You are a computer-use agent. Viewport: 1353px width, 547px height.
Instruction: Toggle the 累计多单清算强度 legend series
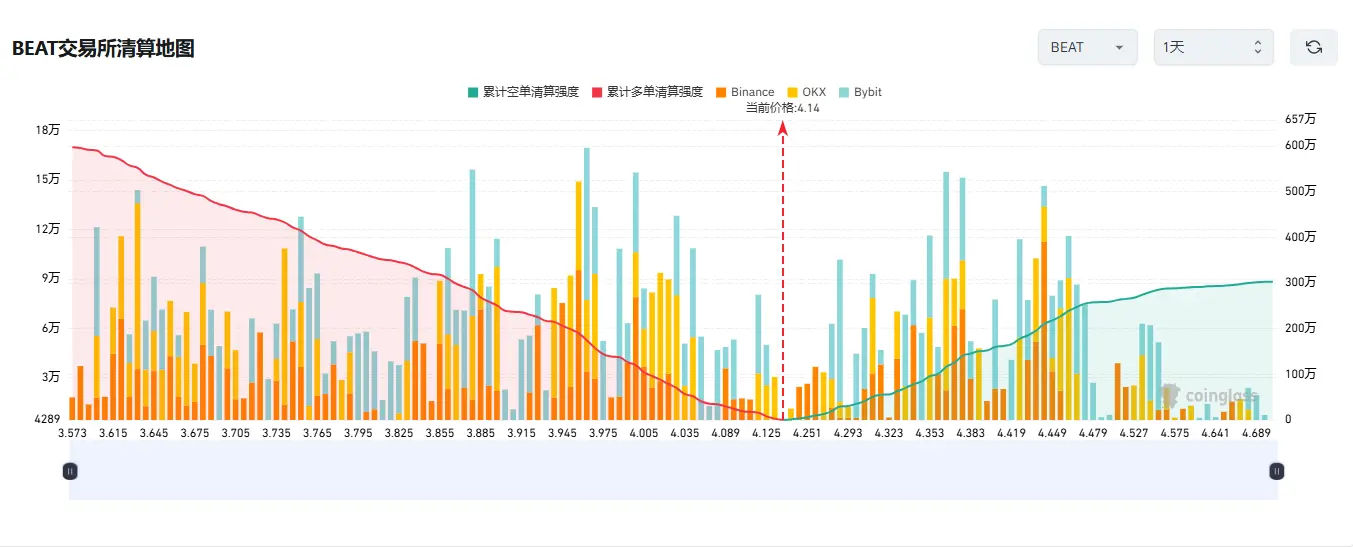click(647, 92)
